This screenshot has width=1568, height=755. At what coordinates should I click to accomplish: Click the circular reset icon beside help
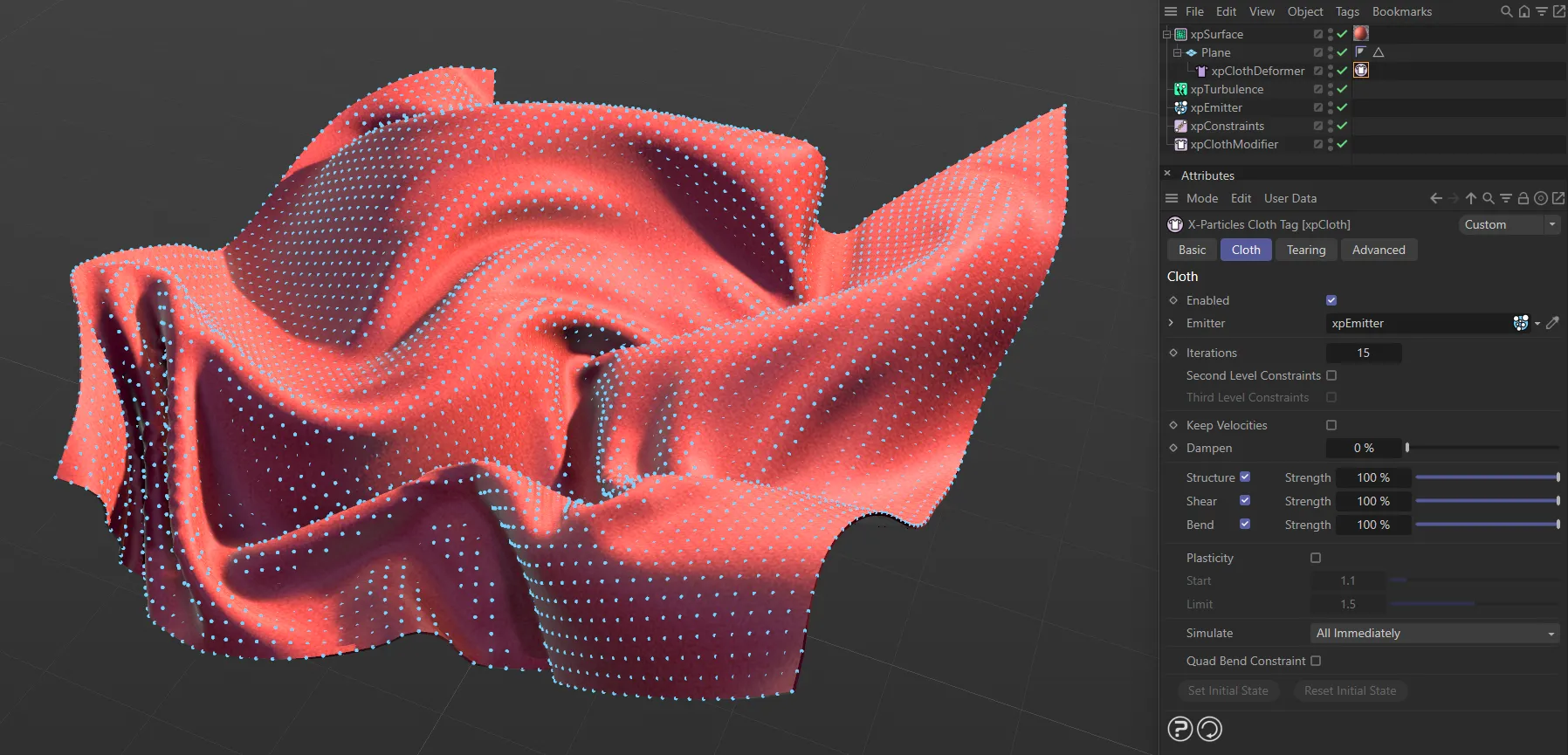[x=1210, y=729]
